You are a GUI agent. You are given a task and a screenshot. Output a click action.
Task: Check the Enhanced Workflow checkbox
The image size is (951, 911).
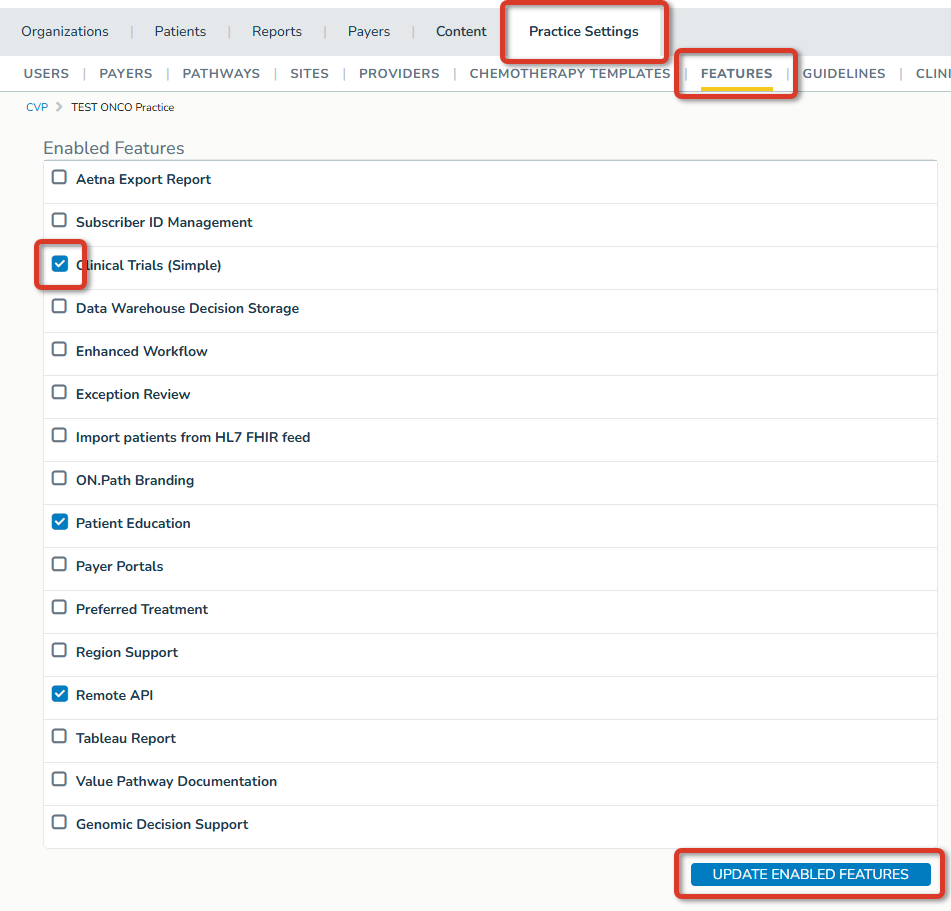59,349
